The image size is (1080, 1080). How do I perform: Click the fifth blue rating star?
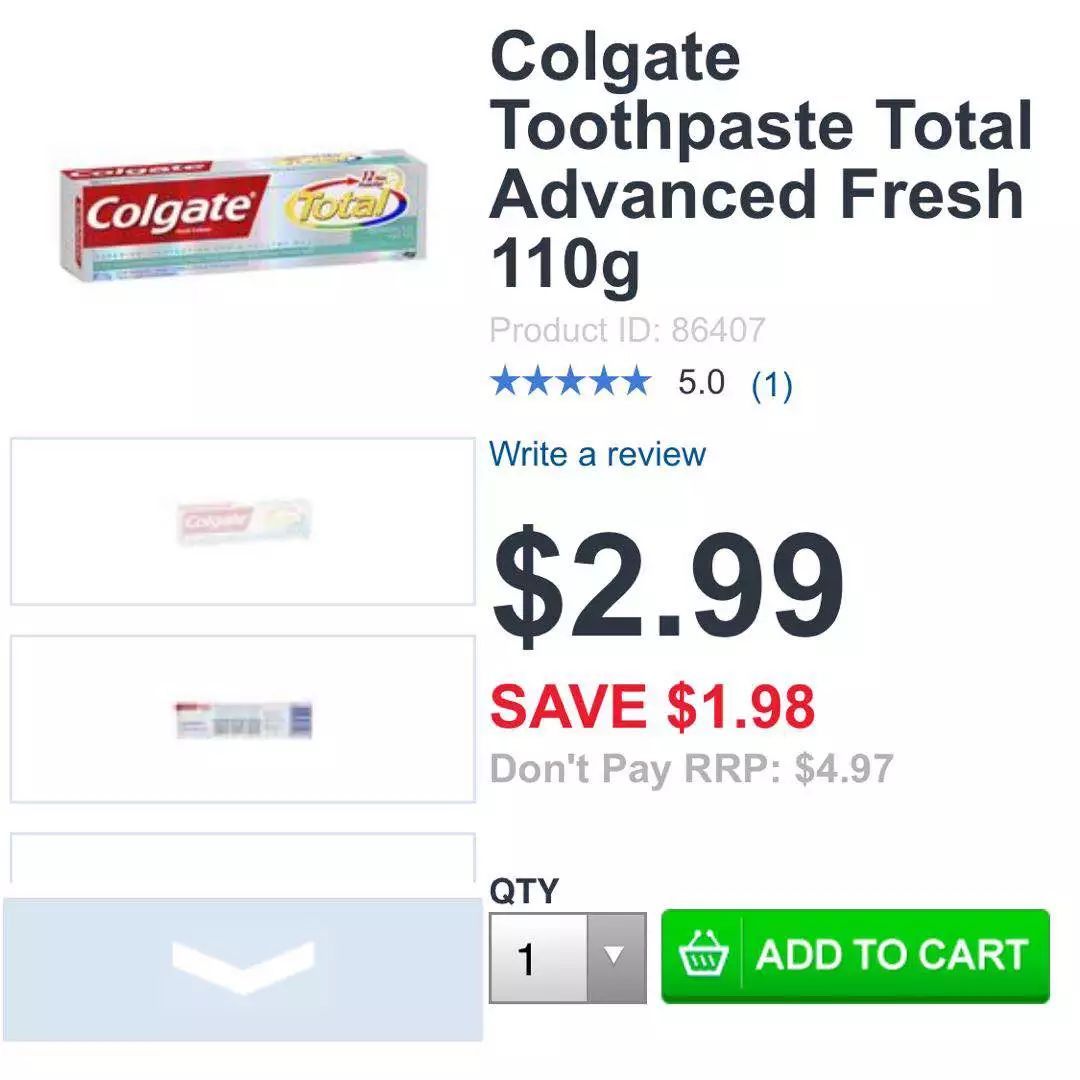pos(634,382)
